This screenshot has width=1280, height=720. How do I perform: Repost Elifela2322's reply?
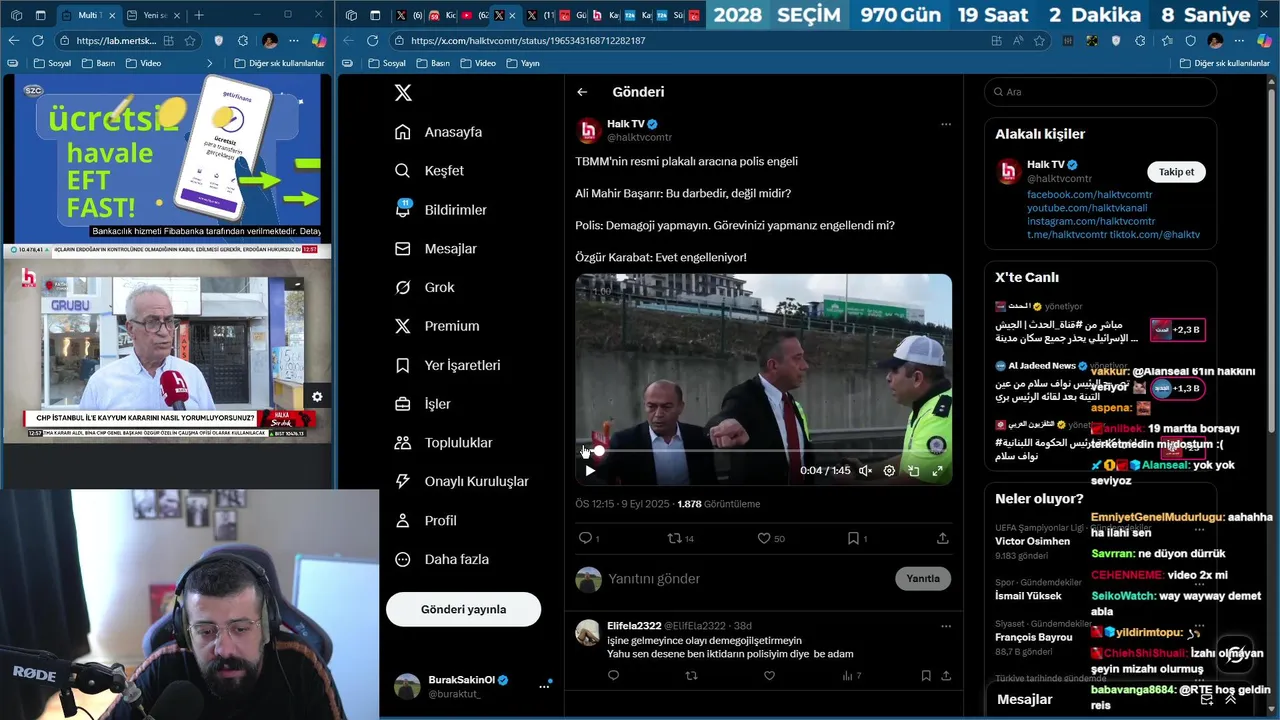coord(691,676)
